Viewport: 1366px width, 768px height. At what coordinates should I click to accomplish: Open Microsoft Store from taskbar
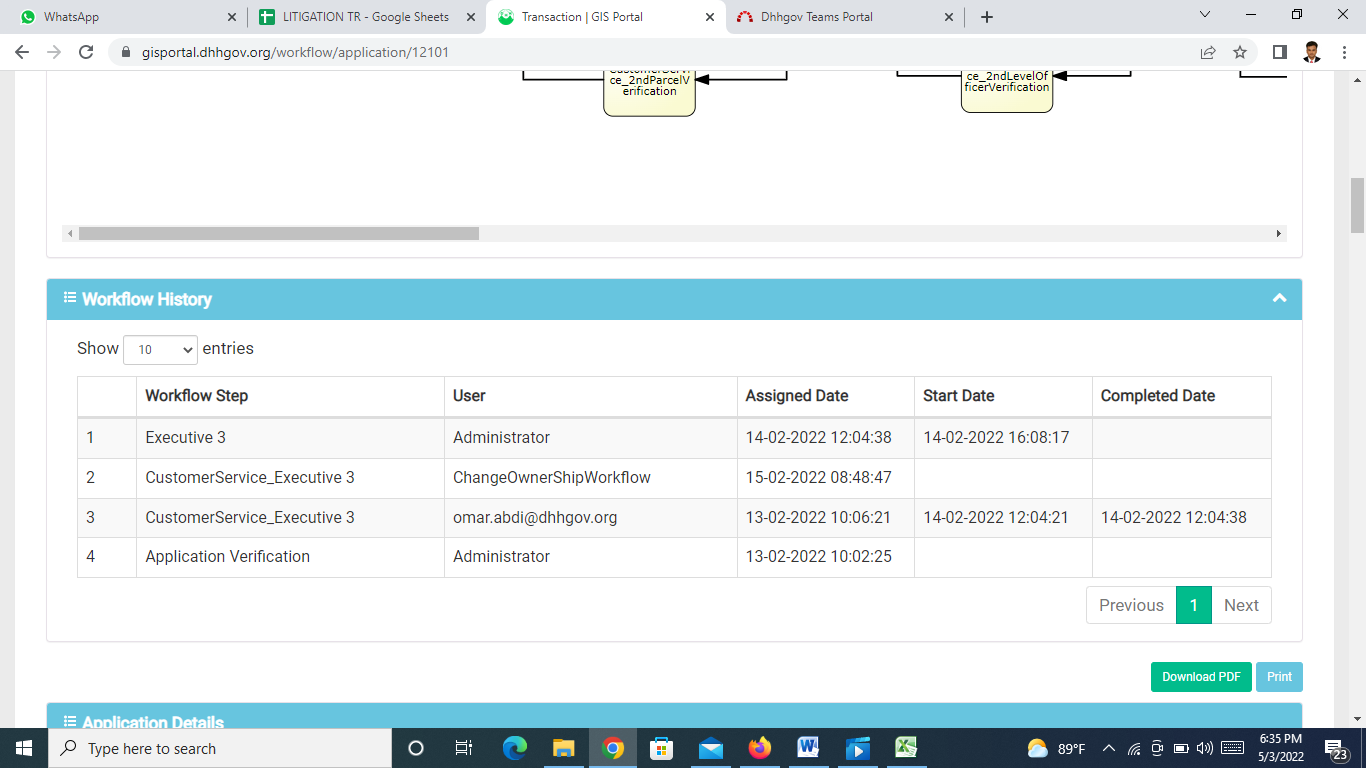[x=661, y=748]
